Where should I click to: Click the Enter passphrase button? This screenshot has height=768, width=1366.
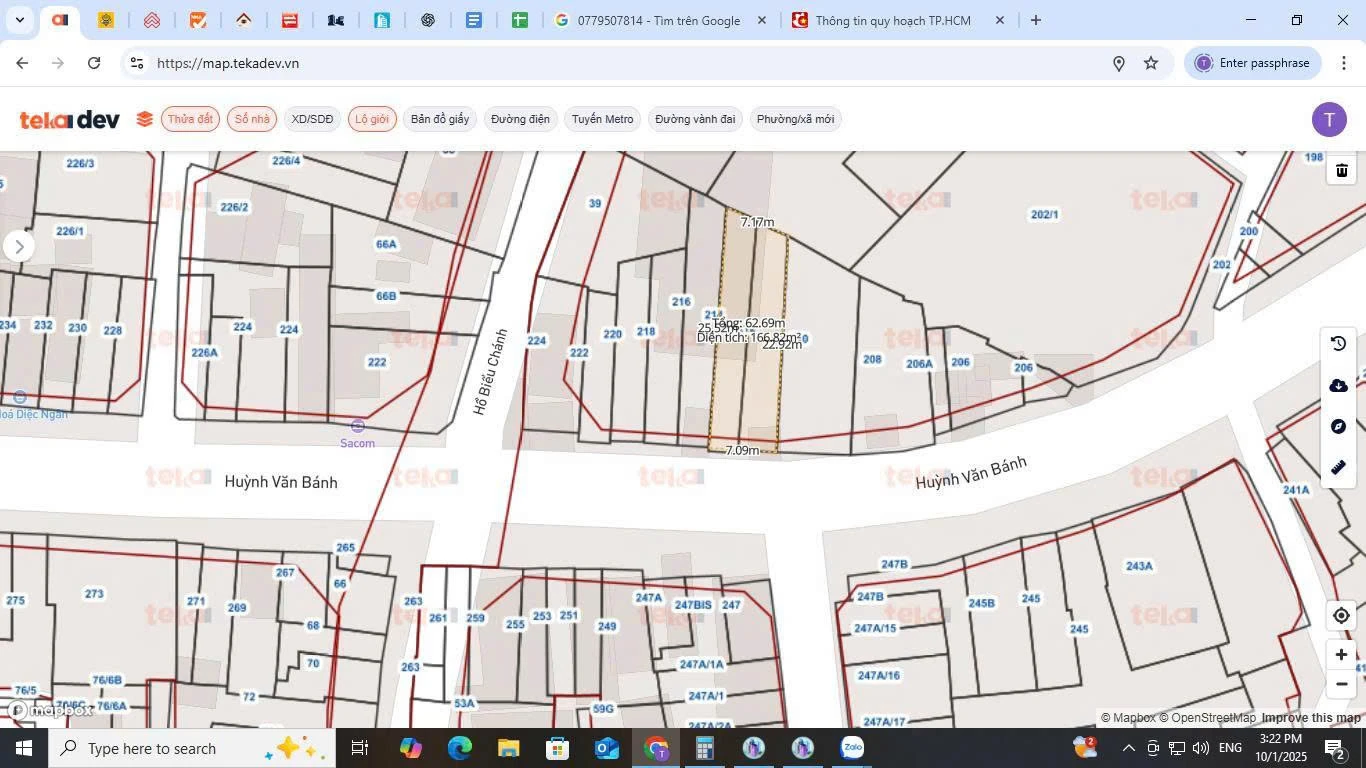pos(1253,62)
